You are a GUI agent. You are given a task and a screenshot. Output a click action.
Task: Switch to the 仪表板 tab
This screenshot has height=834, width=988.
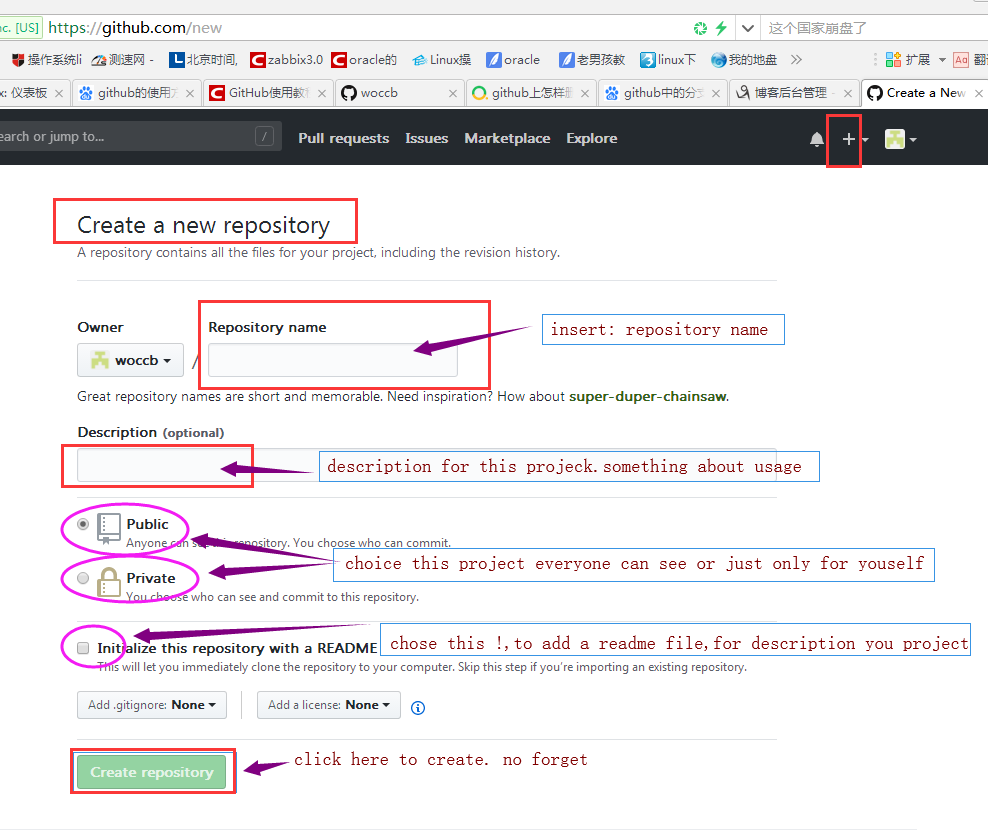pos(34,93)
